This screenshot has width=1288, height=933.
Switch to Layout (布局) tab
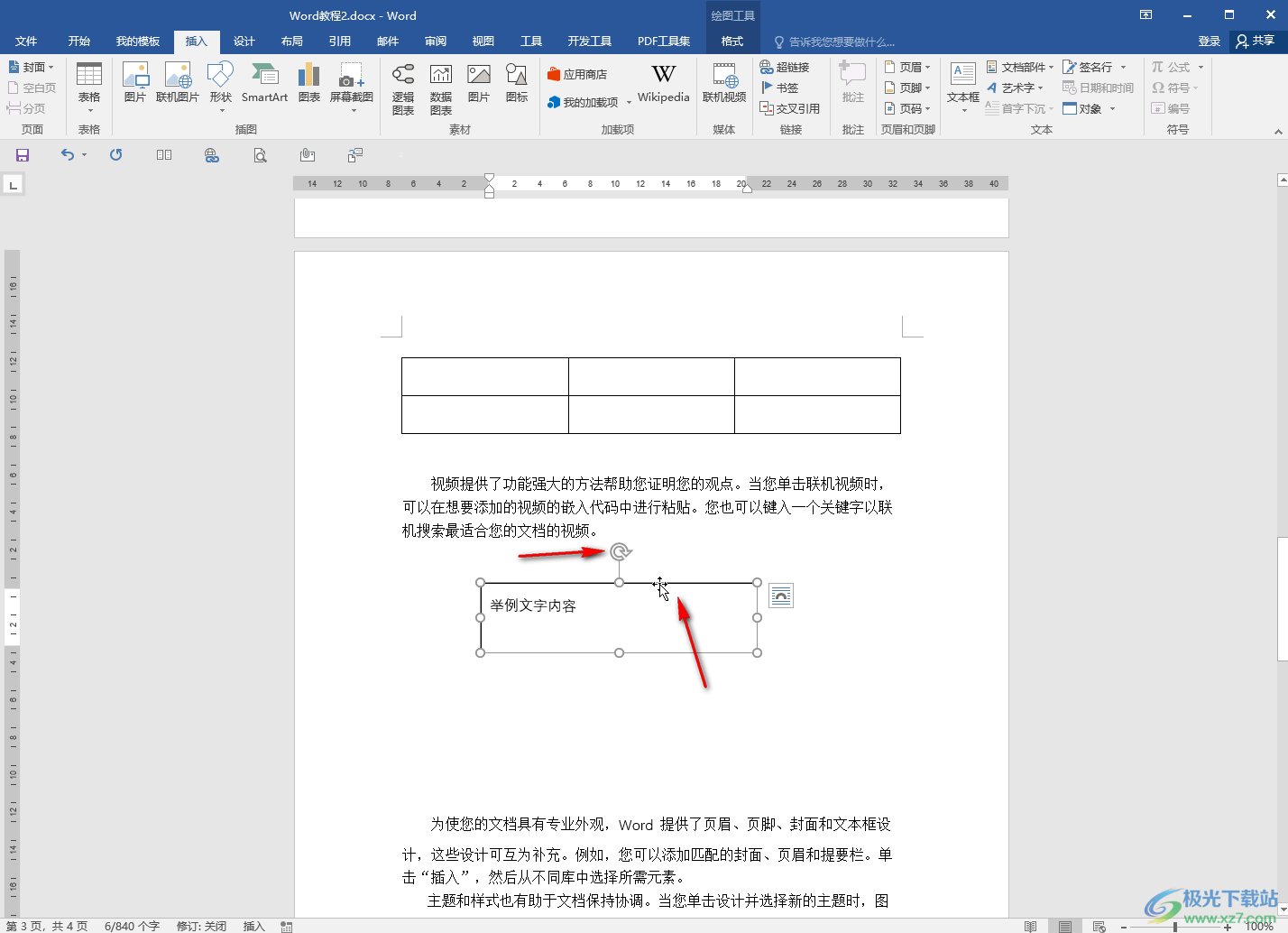coord(292,41)
